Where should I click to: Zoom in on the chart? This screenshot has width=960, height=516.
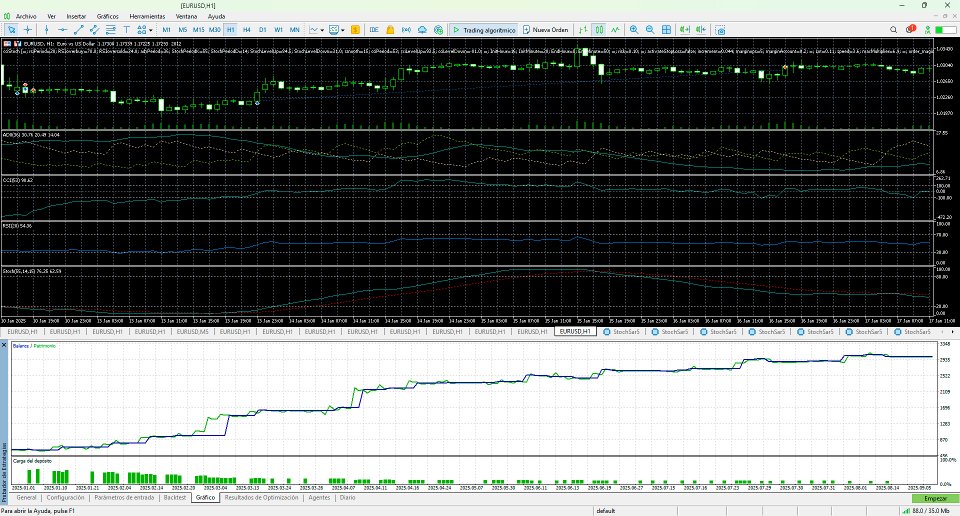coord(634,30)
